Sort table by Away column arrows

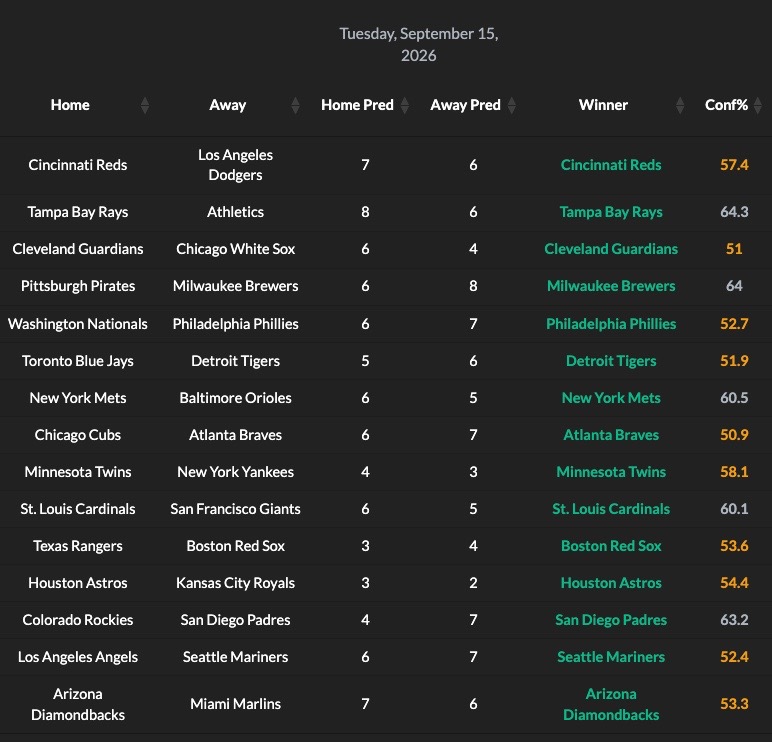coord(295,105)
